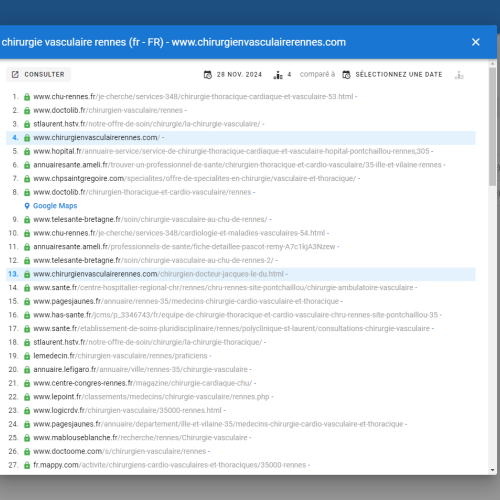Open result 3 stlaurent.hstv.fr la-chirurgie-vasculaire
This screenshot has height=500, width=500.
pos(147,124)
